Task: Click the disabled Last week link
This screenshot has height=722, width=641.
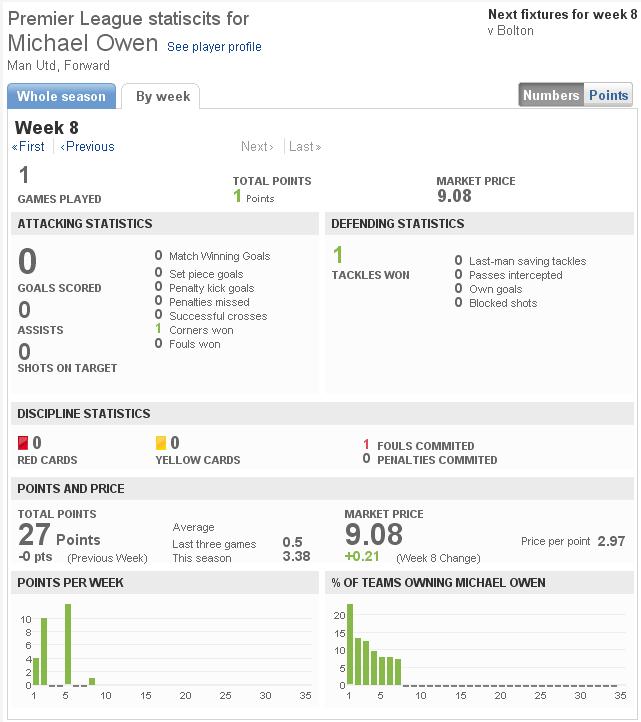Action: click(305, 146)
